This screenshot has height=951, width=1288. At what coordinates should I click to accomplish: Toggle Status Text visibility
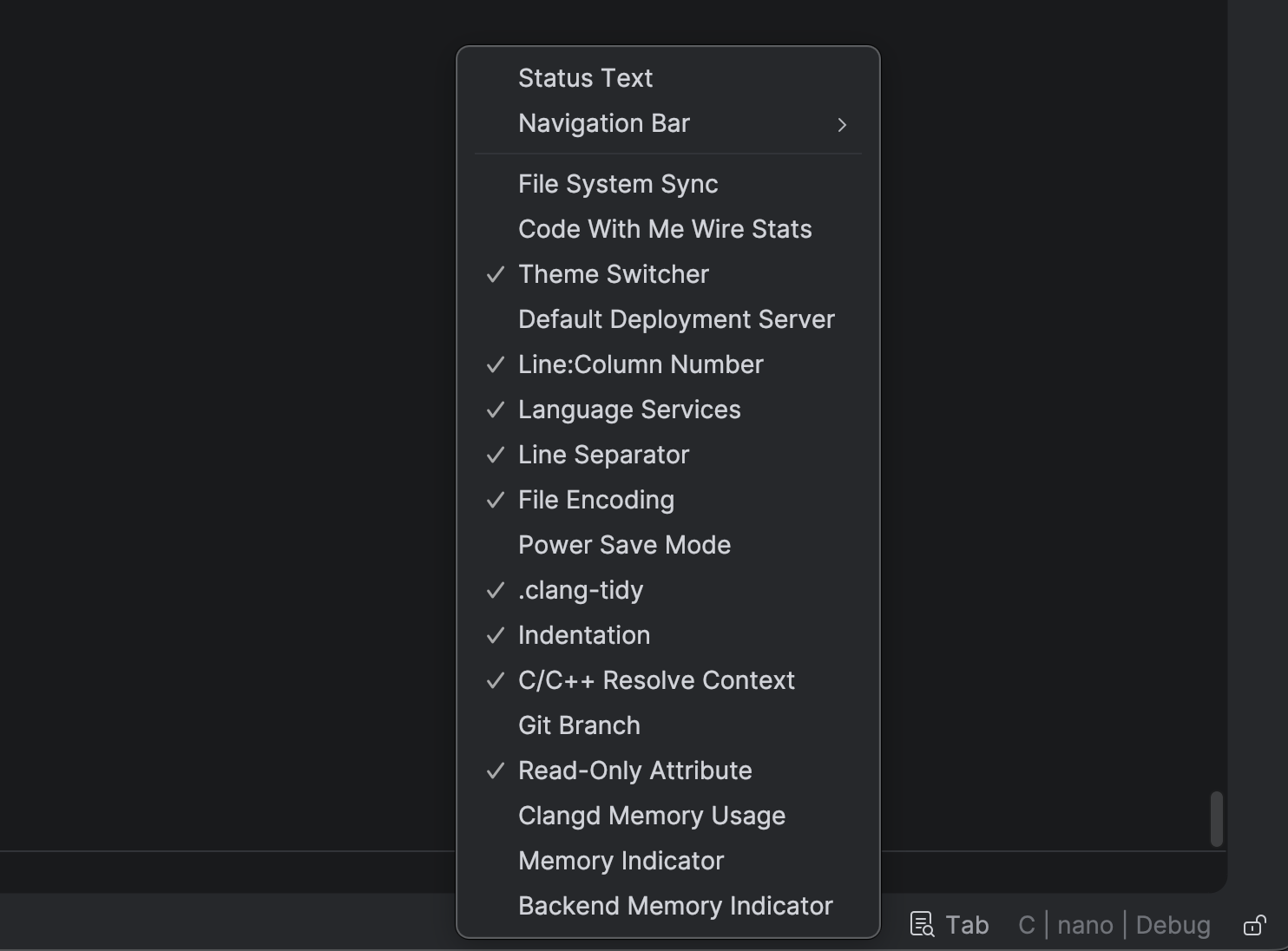point(668,78)
